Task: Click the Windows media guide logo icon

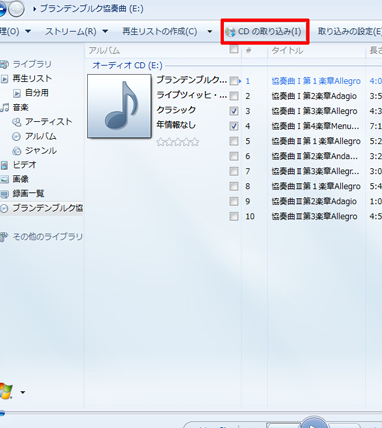Action: coord(5,391)
